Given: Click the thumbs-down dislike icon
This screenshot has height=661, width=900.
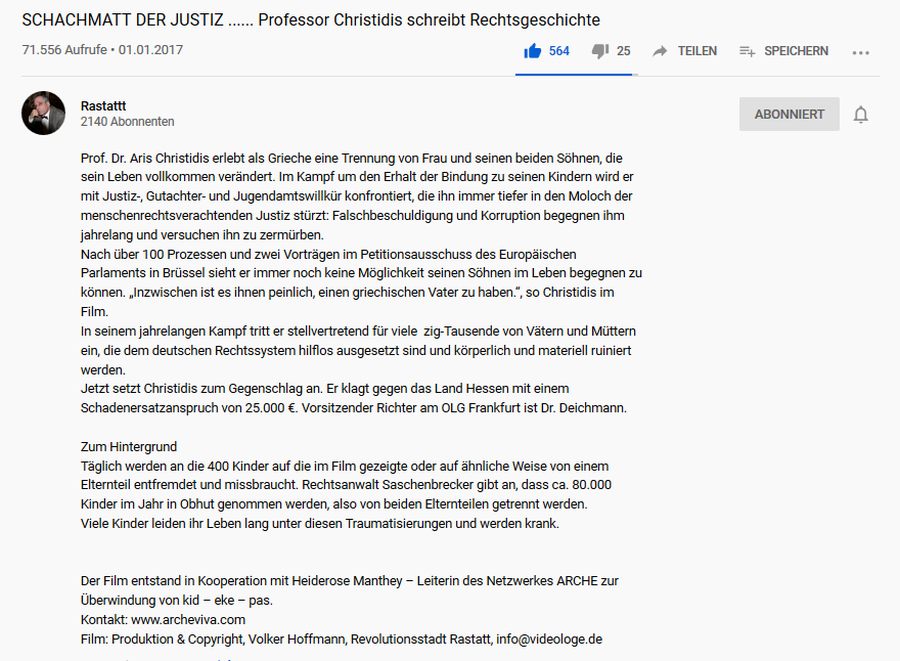Looking at the screenshot, I should (600, 52).
